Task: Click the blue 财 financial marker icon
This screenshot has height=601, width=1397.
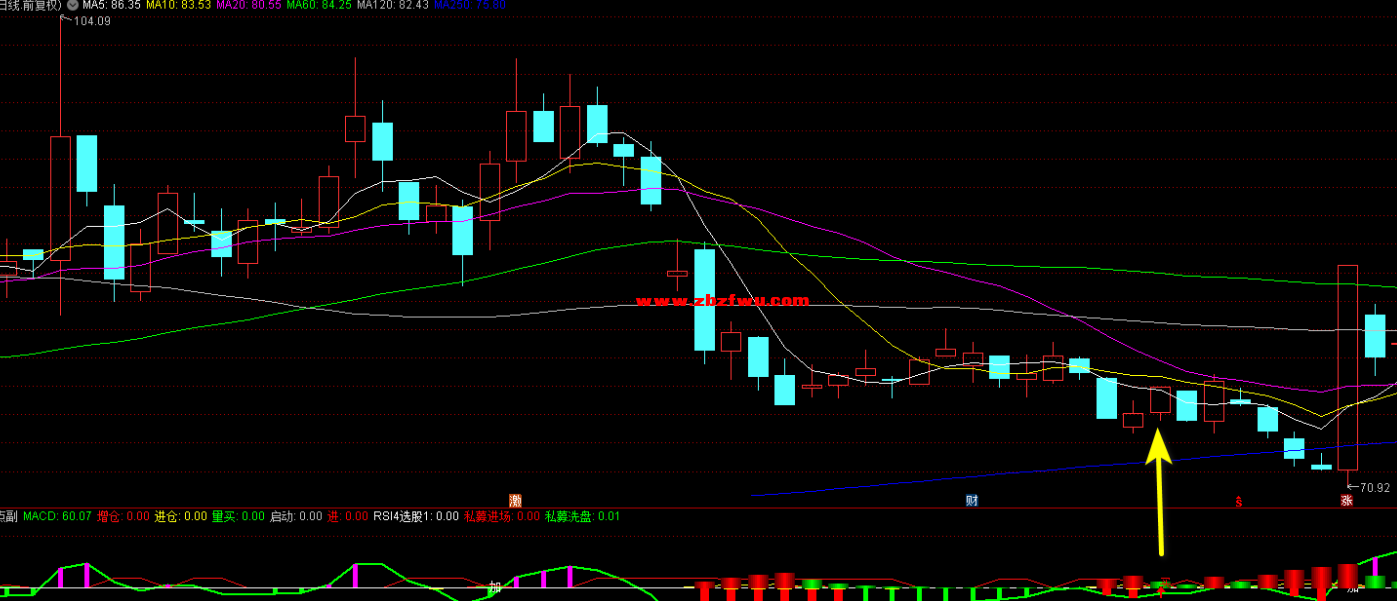Action: click(971, 500)
